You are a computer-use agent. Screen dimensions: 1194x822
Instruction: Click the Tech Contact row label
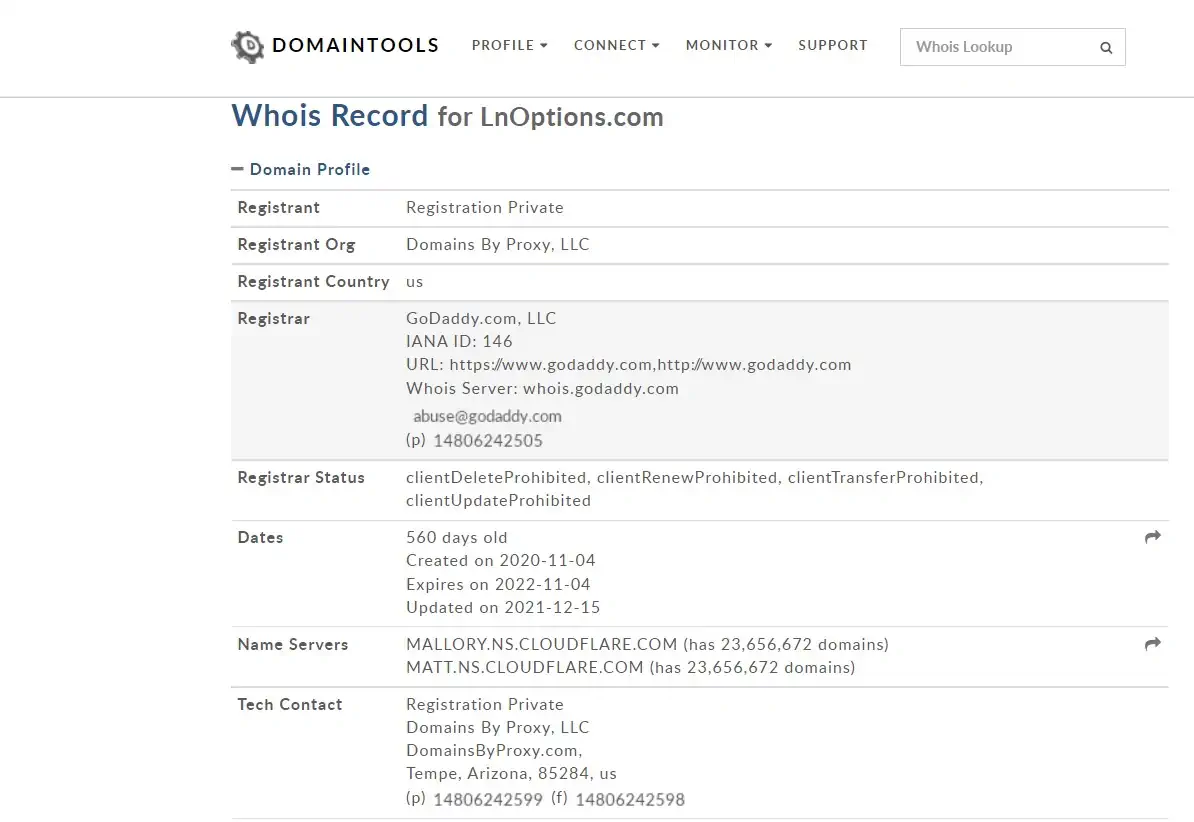tap(289, 705)
